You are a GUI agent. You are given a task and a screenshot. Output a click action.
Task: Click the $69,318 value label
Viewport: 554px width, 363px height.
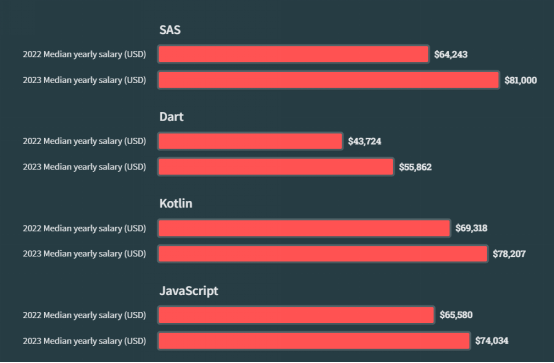click(471, 228)
